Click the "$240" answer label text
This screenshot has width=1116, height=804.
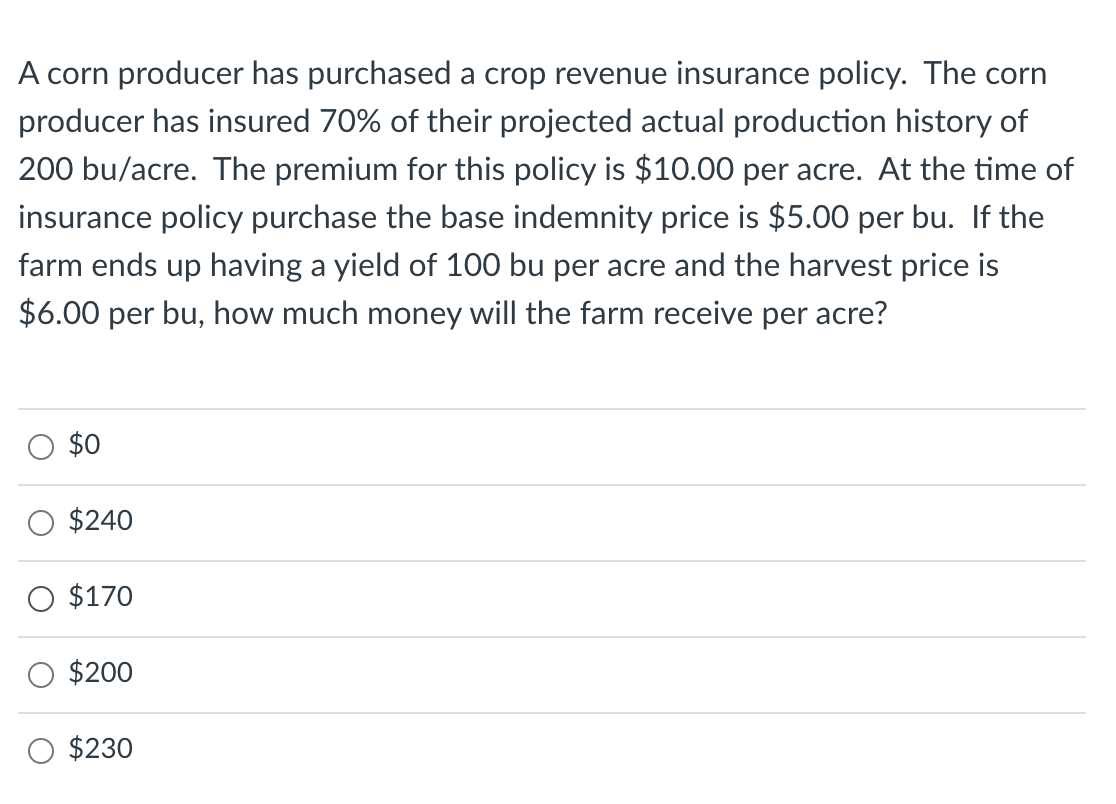click(100, 521)
